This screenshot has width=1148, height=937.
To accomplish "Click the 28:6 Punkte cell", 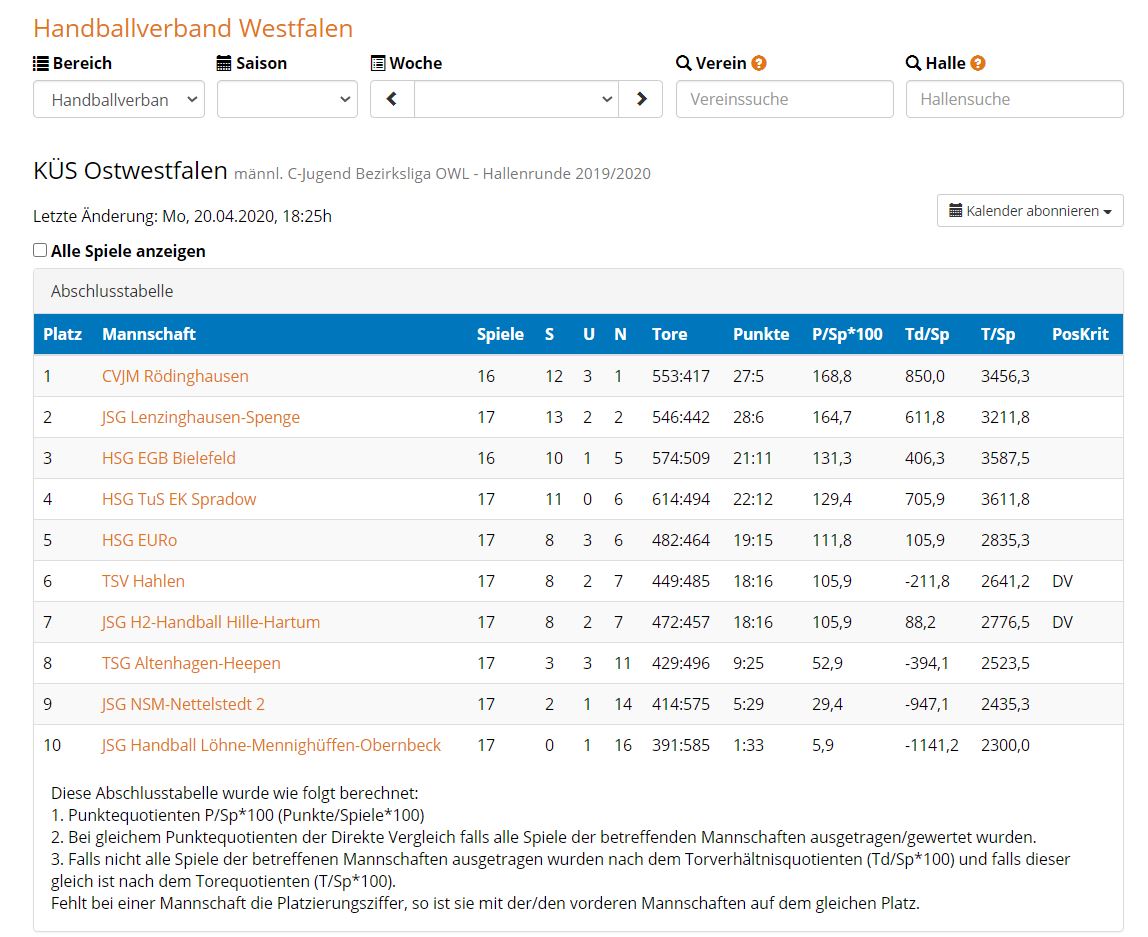I will click(748, 417).
